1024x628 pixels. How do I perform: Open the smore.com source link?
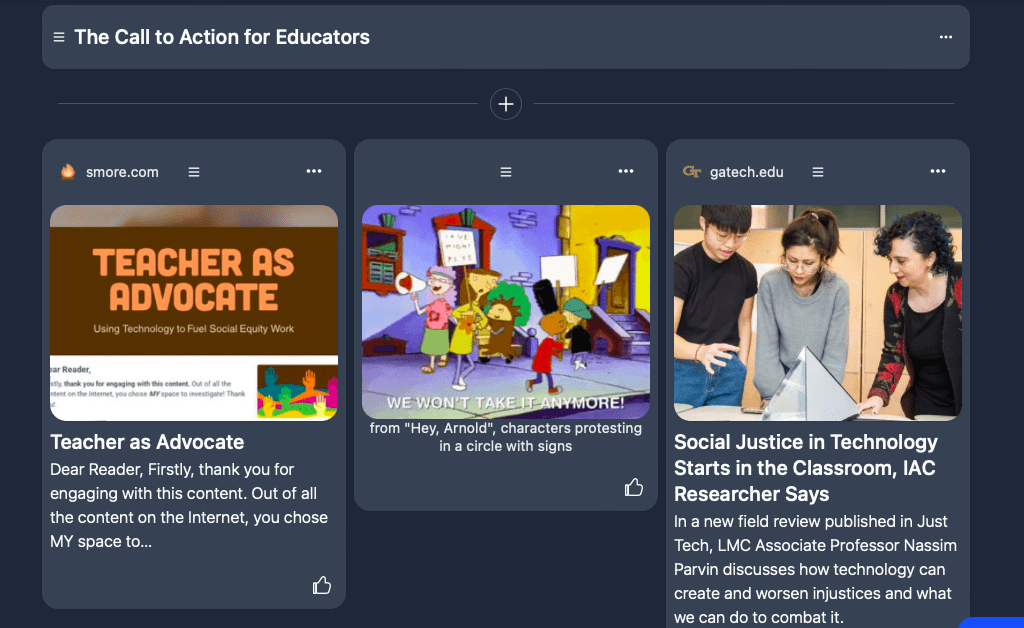[x=122, y=172]
